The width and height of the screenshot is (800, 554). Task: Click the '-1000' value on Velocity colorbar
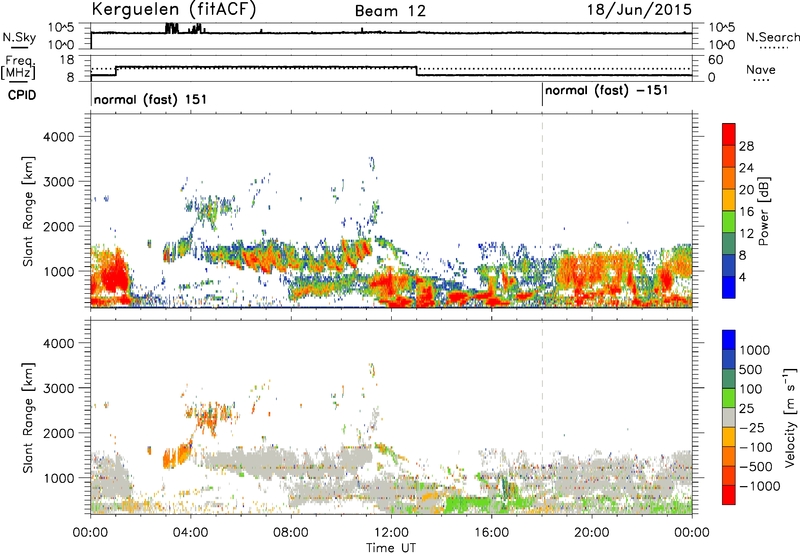click(760, 486)
